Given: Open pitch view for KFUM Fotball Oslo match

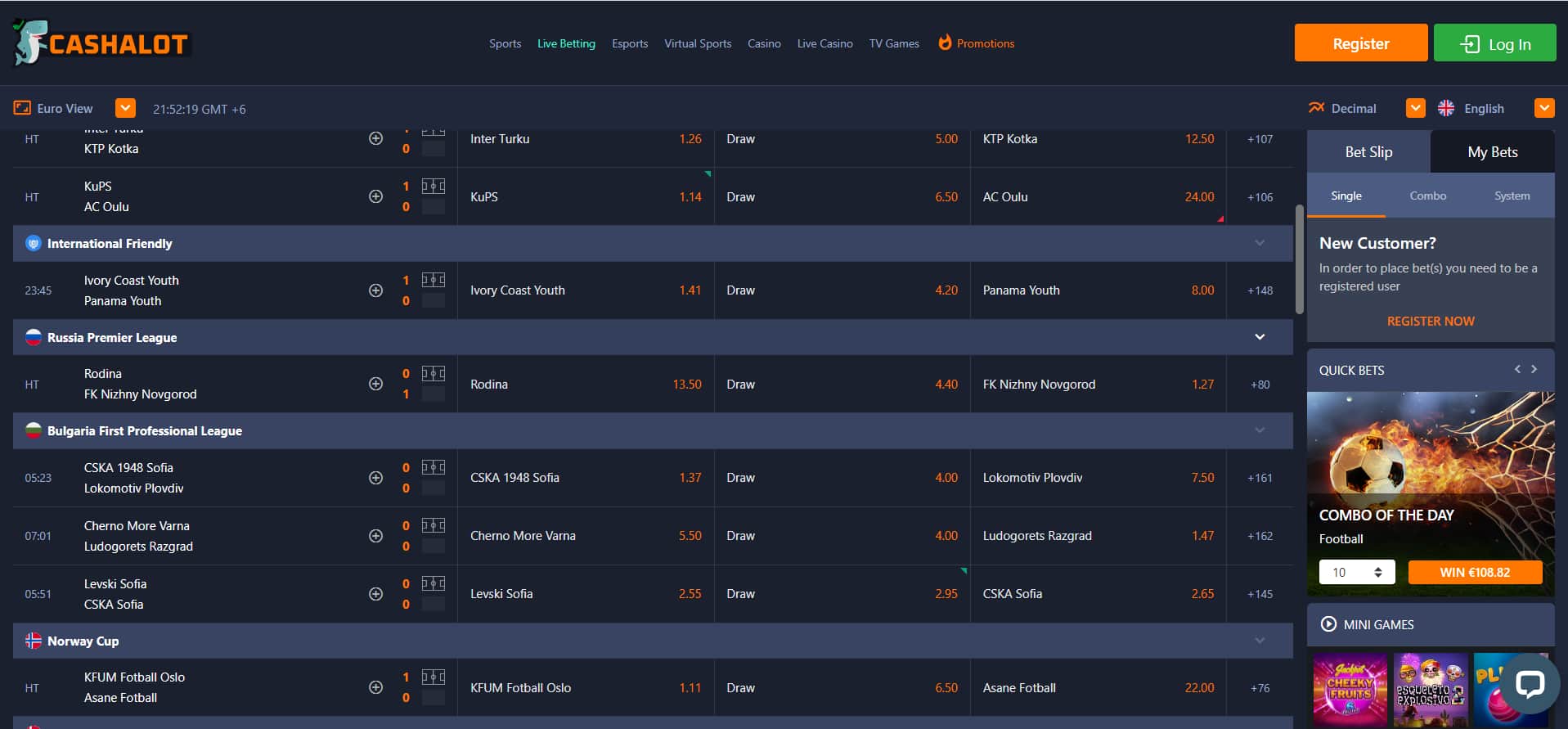Looking at the screenshot, I should (434, 677).
